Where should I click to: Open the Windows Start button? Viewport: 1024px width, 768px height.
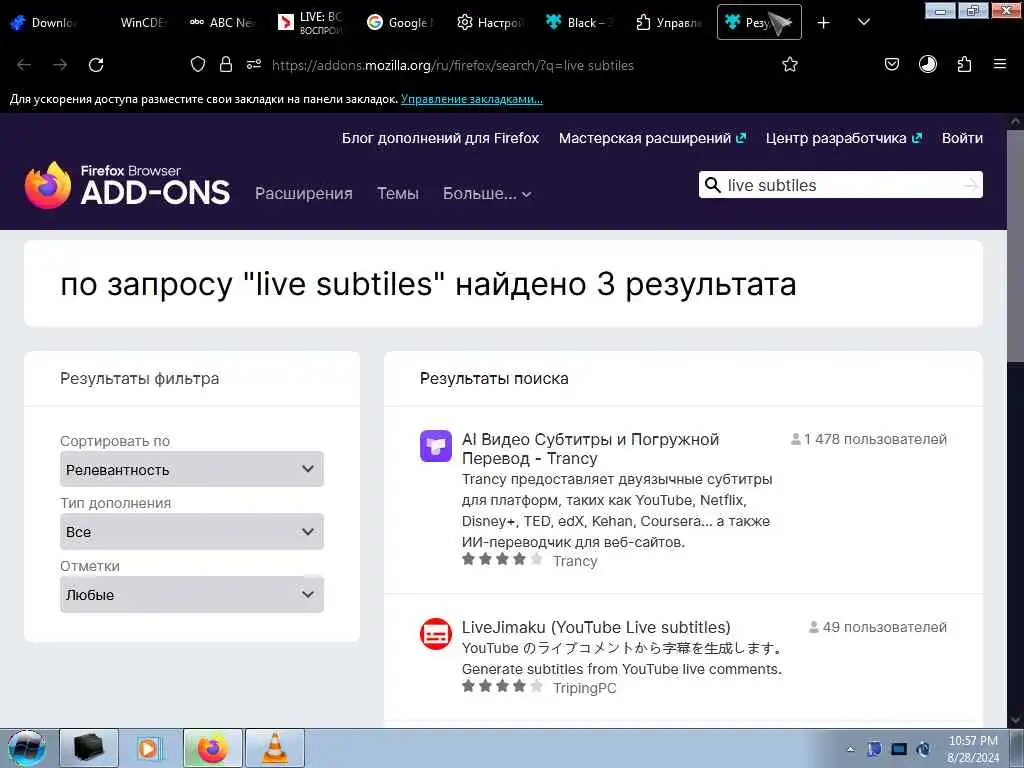(26, 748)
